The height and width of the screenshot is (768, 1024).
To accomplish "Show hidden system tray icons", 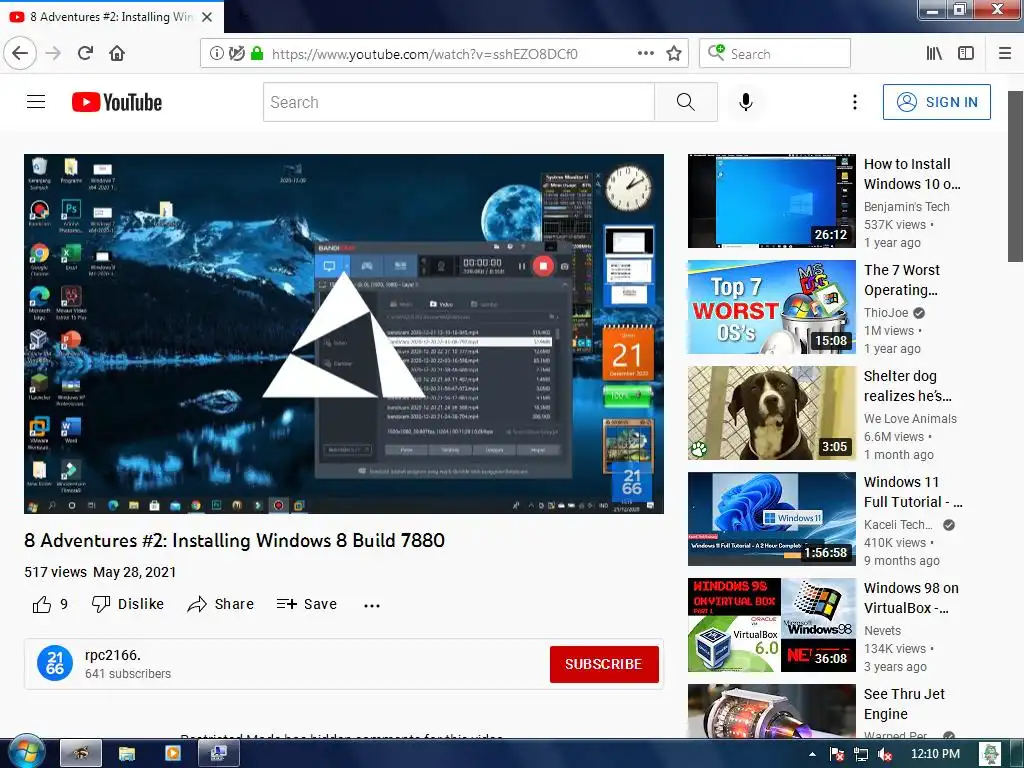I will coord(812,754).
